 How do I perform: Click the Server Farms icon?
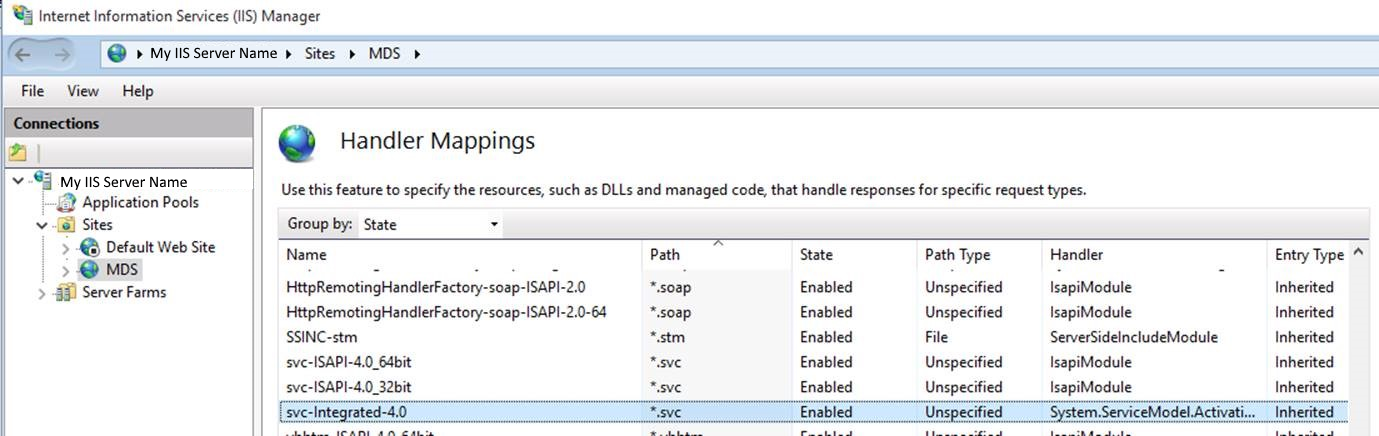coord(66,292)
